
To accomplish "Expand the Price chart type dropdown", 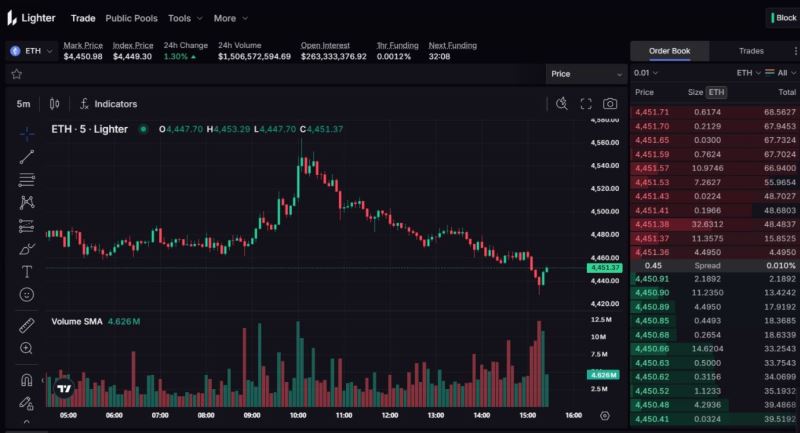I will pos(586,74).
